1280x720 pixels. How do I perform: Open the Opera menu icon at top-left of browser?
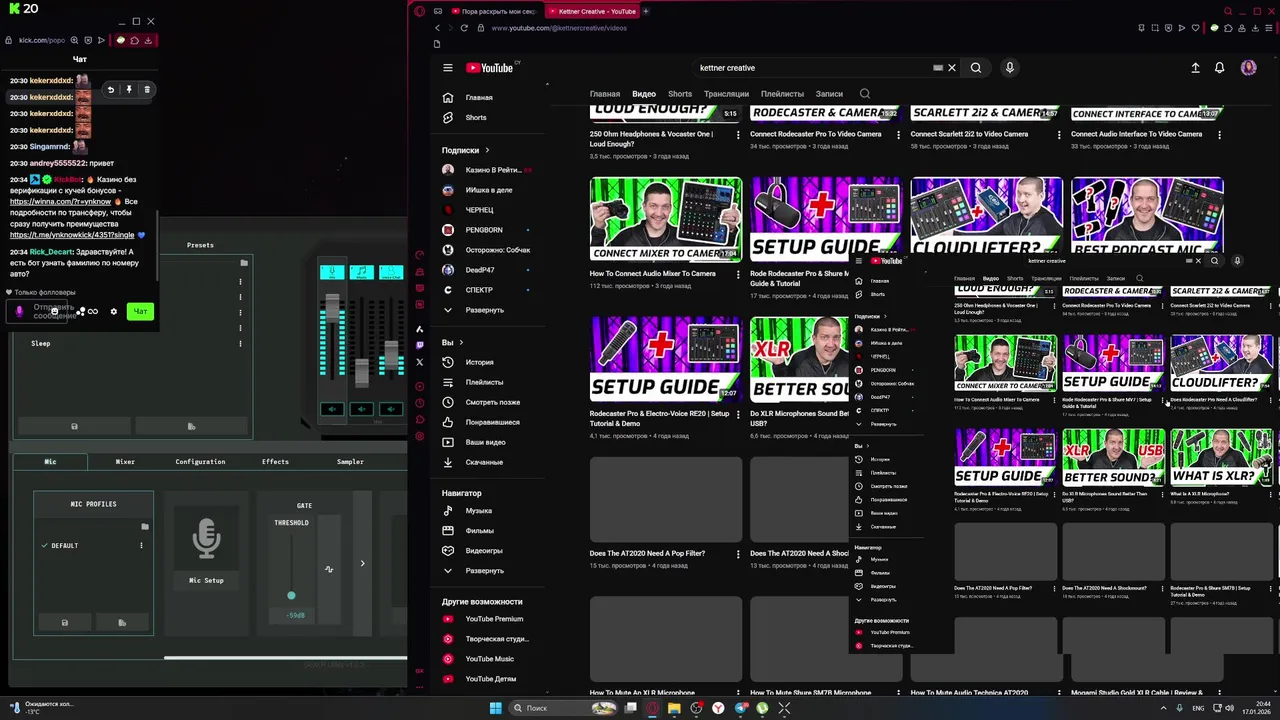pyautogui.click(x=420, y=11)
